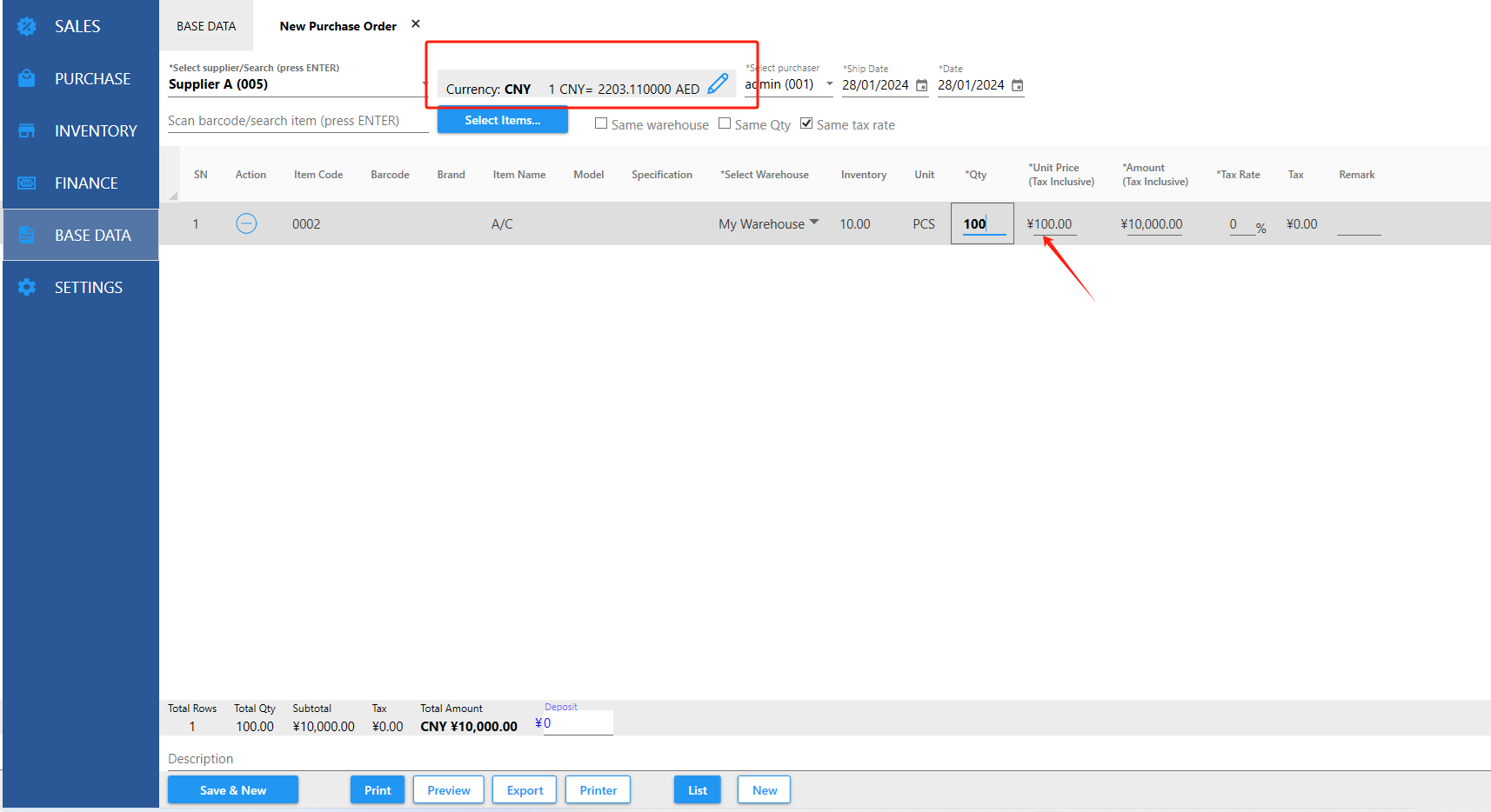Click the A/C item name cell
This screenshot has width=1491, height=812.
[502, 224]
